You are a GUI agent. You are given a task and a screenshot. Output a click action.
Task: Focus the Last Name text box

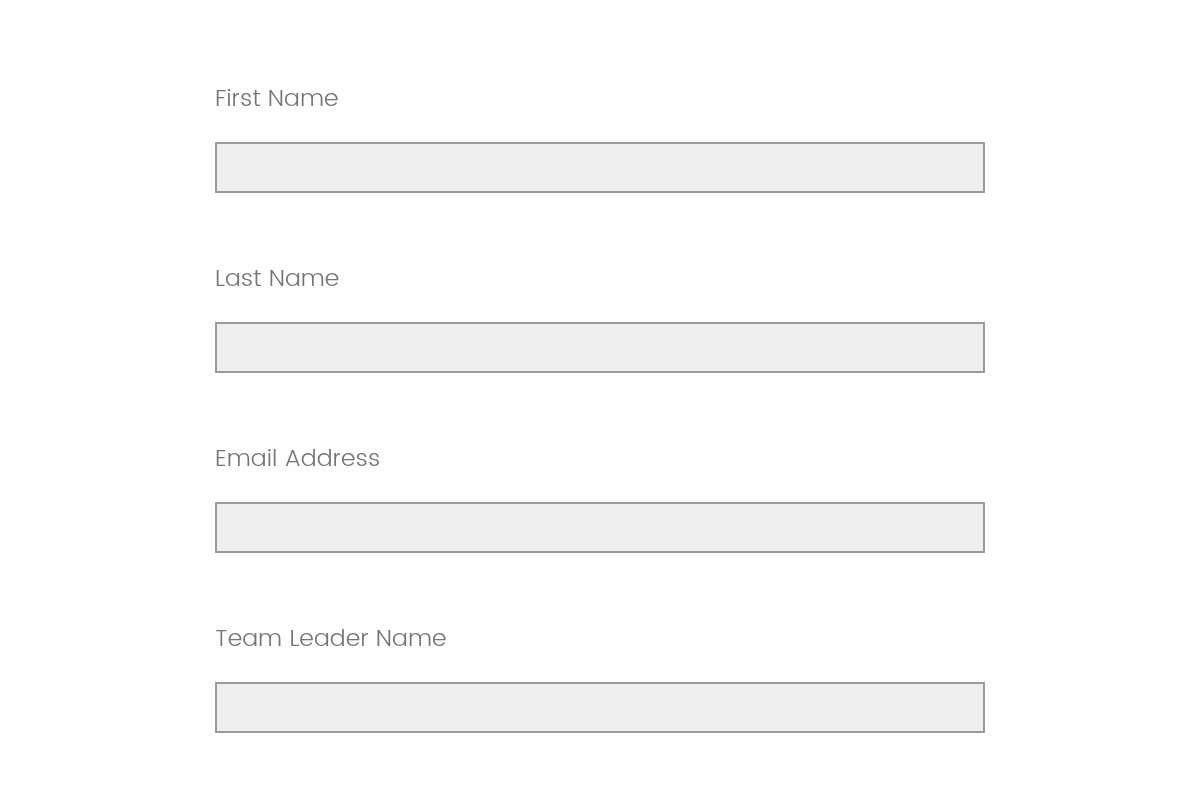click(x=600, y=347)
